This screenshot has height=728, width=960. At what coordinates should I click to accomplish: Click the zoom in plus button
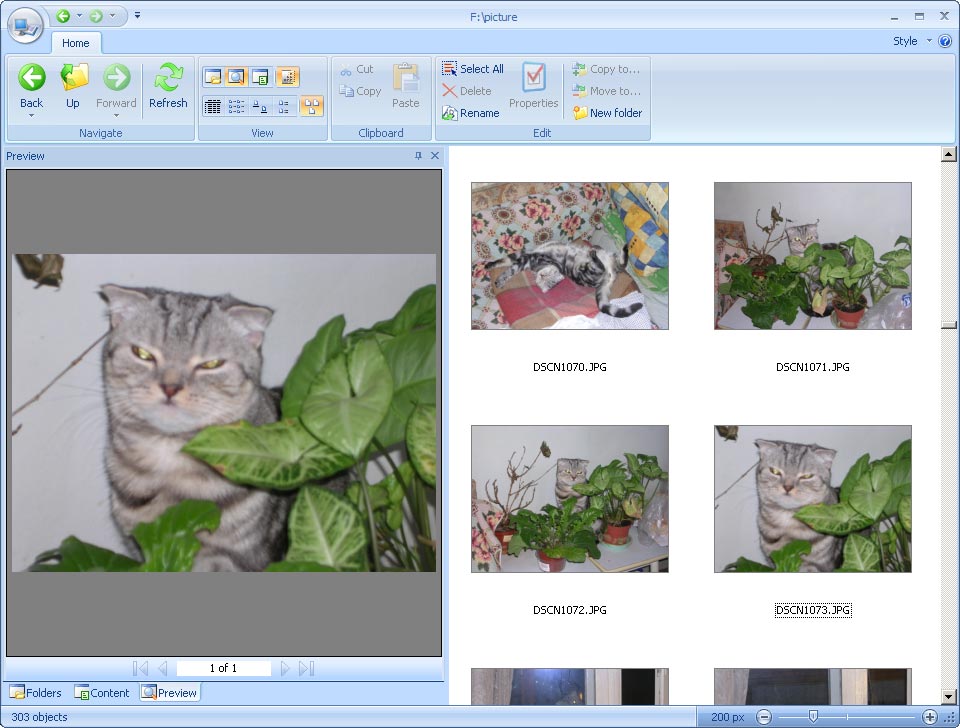click(x=929, y=717)
